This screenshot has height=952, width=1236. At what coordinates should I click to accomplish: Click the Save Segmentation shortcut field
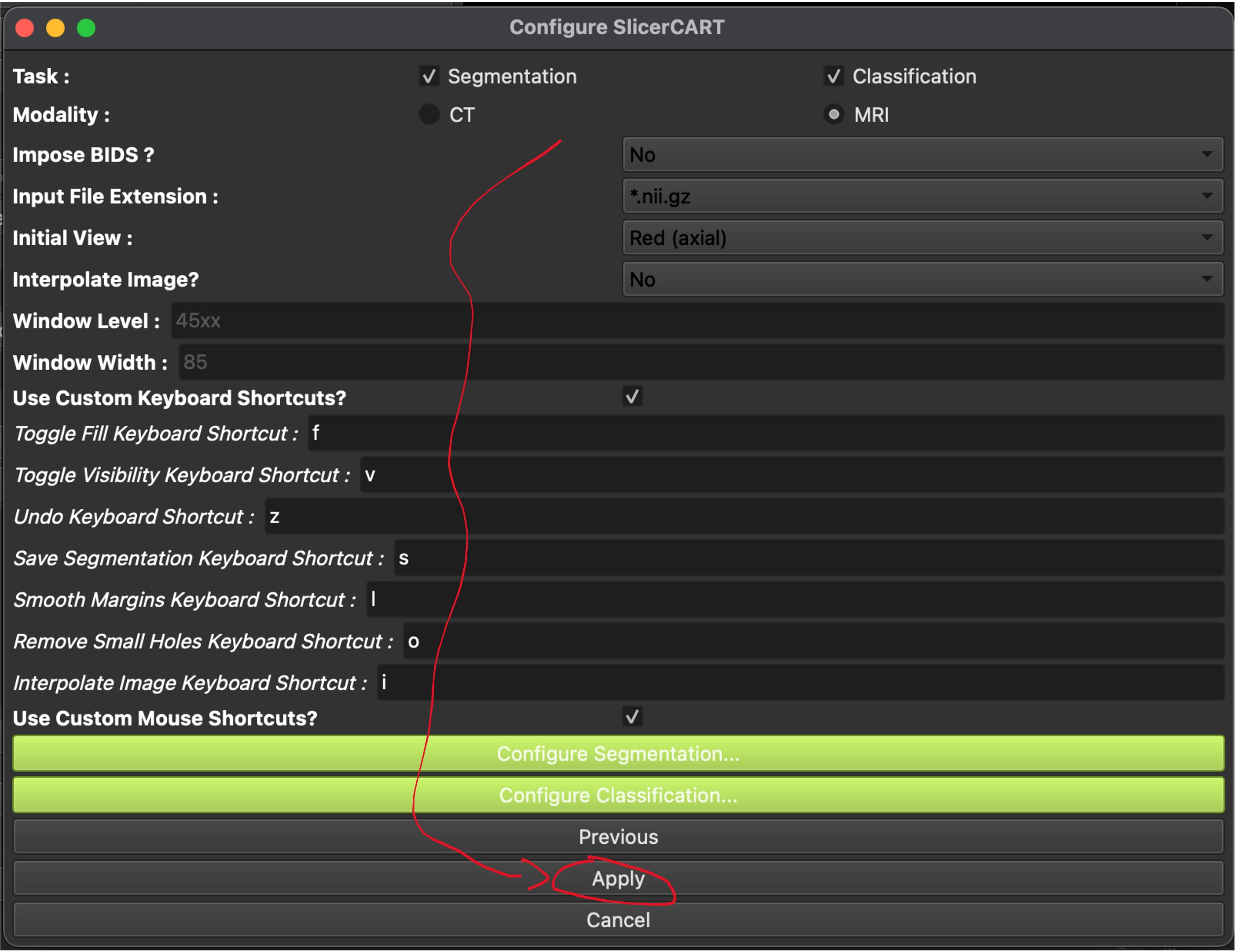(x=809, y=558)
